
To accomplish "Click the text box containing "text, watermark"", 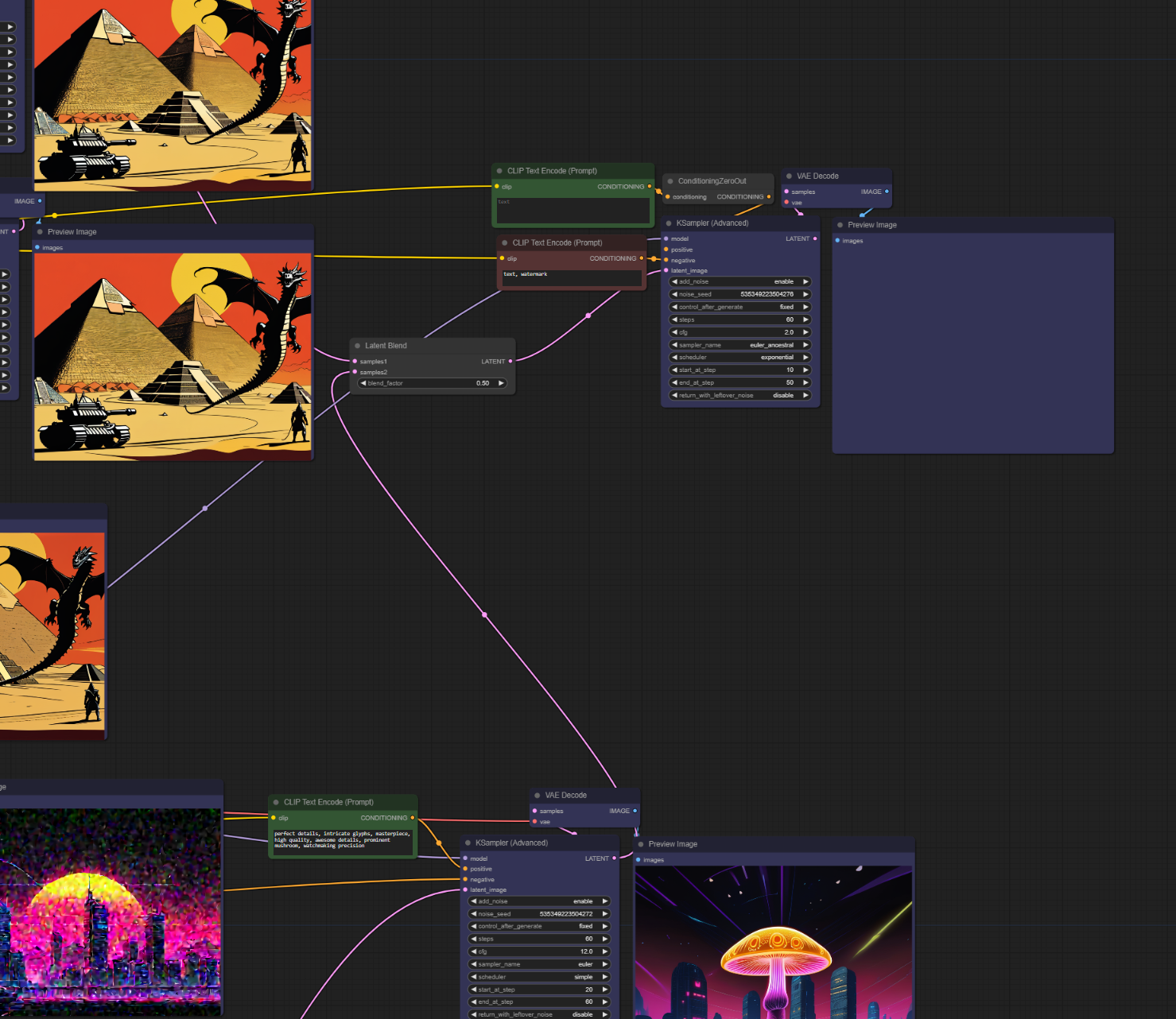I will coord(571,277).
